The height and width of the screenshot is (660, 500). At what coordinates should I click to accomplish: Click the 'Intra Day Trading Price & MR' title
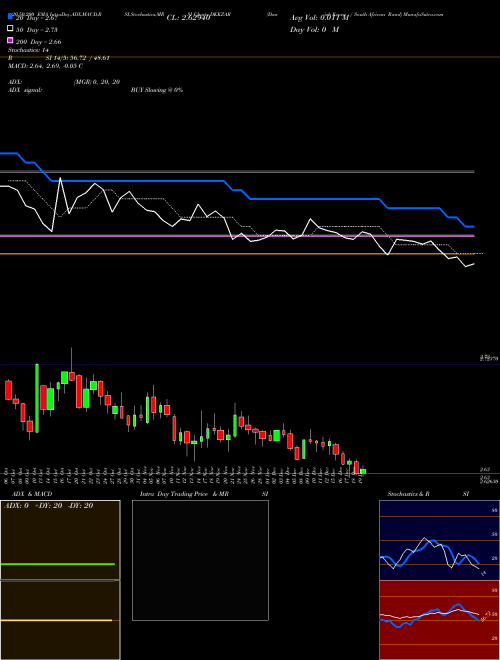pyautogui.click(x=184, y=494)
